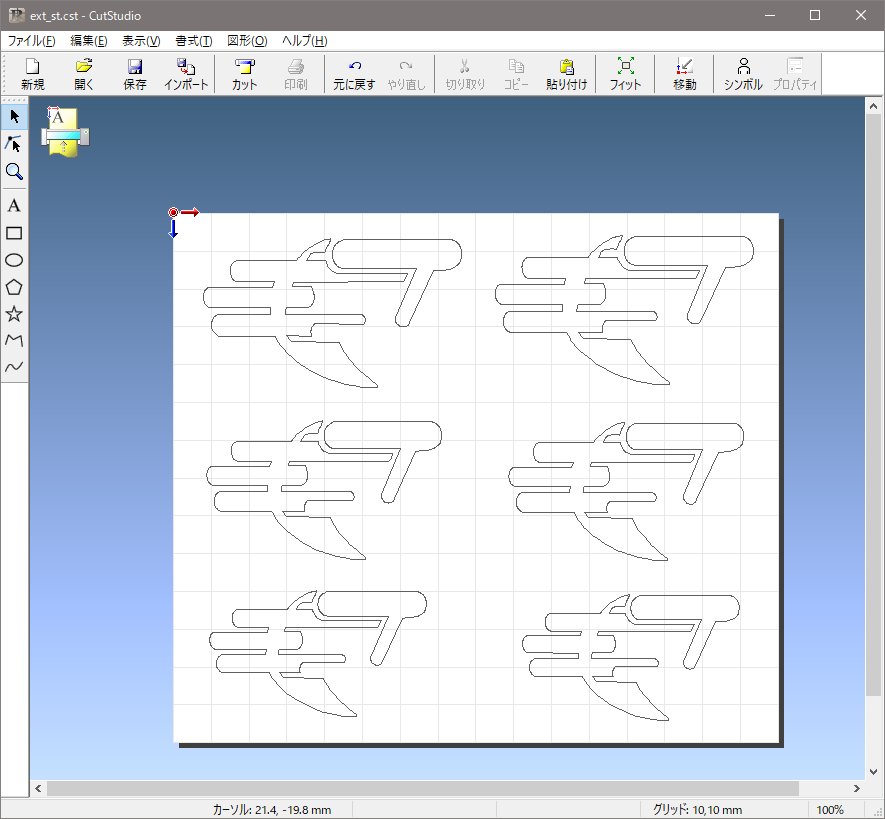
Task: Open the シンボル symbol tool
Action: [743, 75]
